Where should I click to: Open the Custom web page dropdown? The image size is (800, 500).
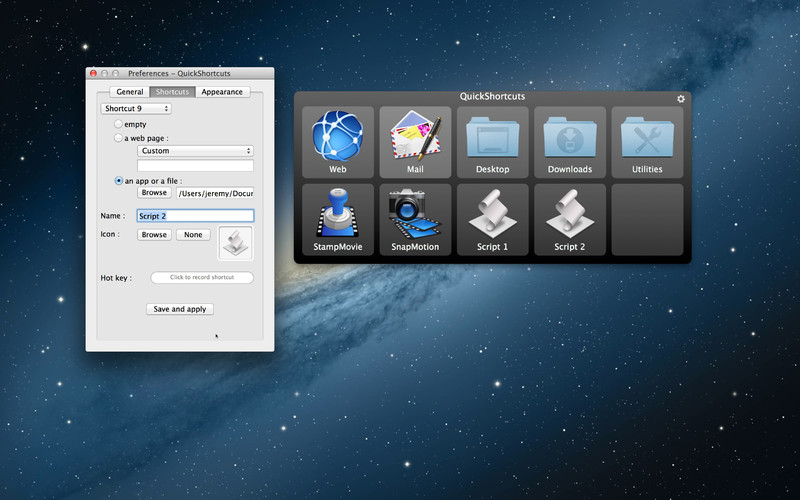[195, 151]
